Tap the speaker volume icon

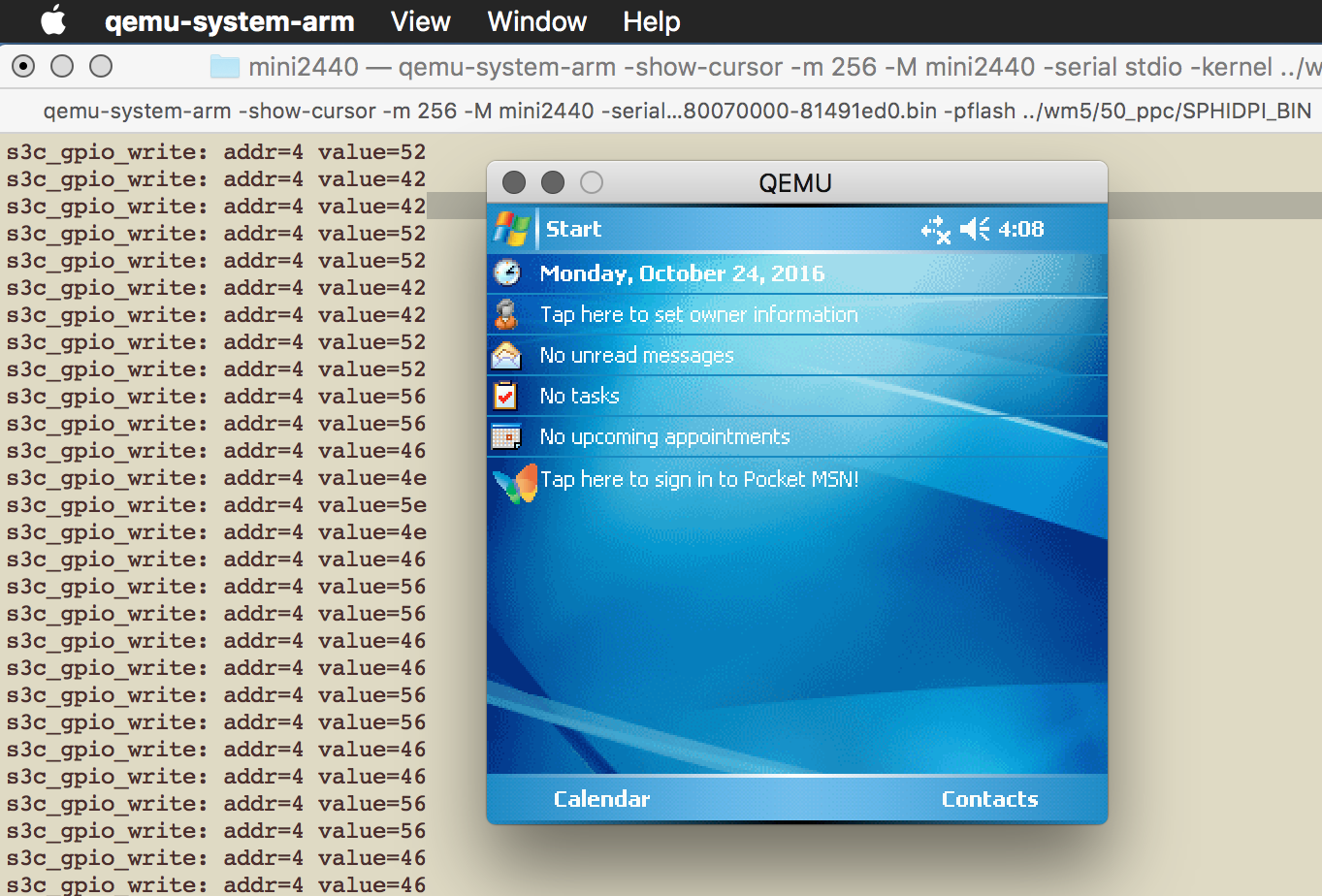point(975,229)
